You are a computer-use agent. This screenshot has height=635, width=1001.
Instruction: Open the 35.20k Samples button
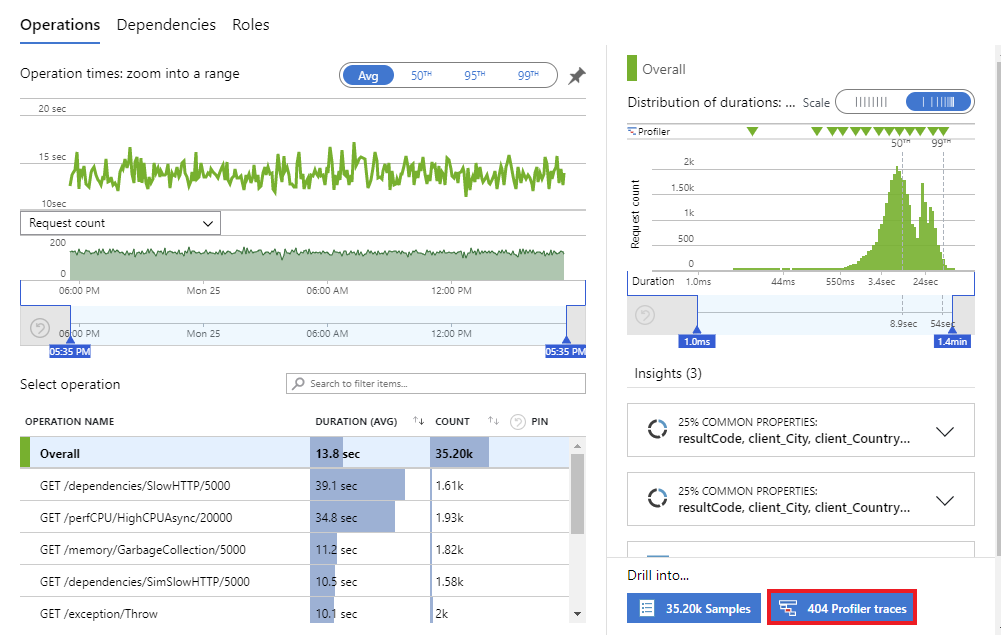pyautogui.click(x=694, y=608)
